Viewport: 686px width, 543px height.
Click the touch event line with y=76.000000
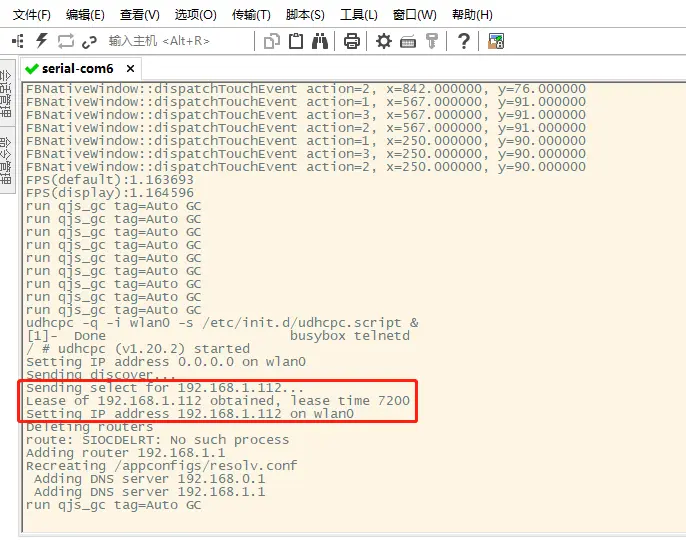306,89
